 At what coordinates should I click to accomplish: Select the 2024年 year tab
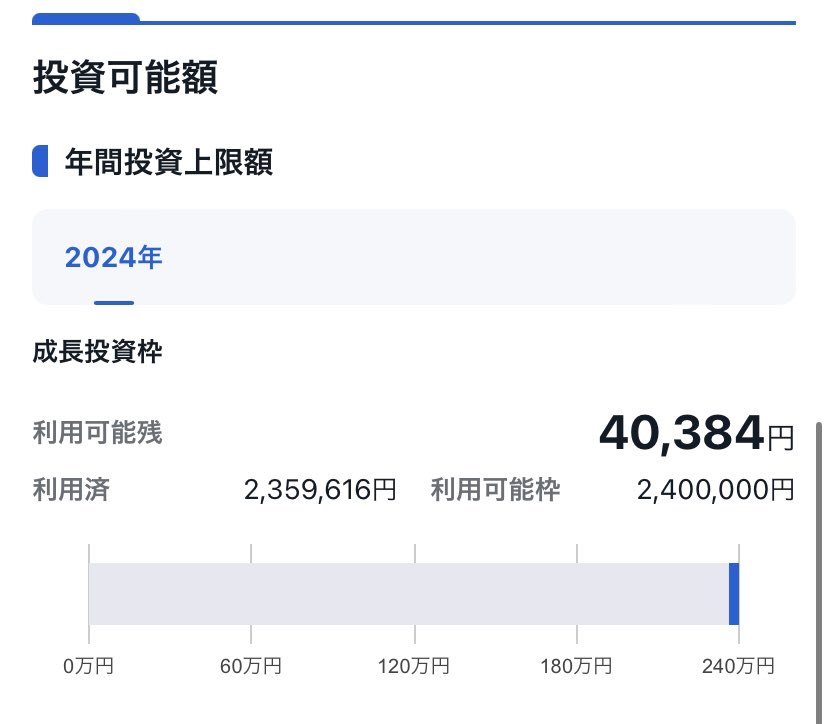(114, 258)
